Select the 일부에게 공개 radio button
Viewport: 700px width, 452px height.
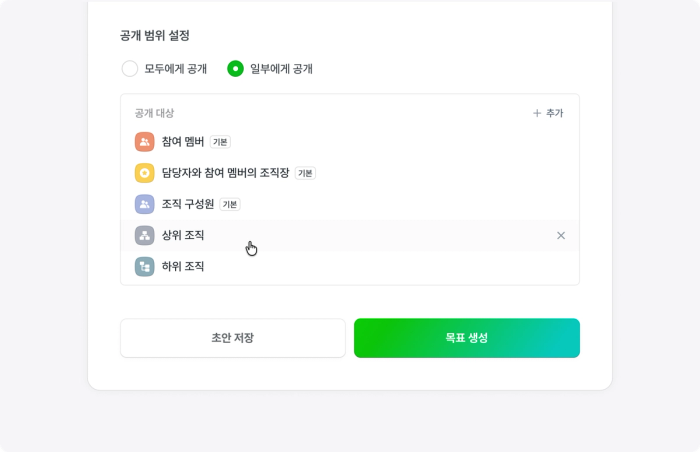point(235,69)
